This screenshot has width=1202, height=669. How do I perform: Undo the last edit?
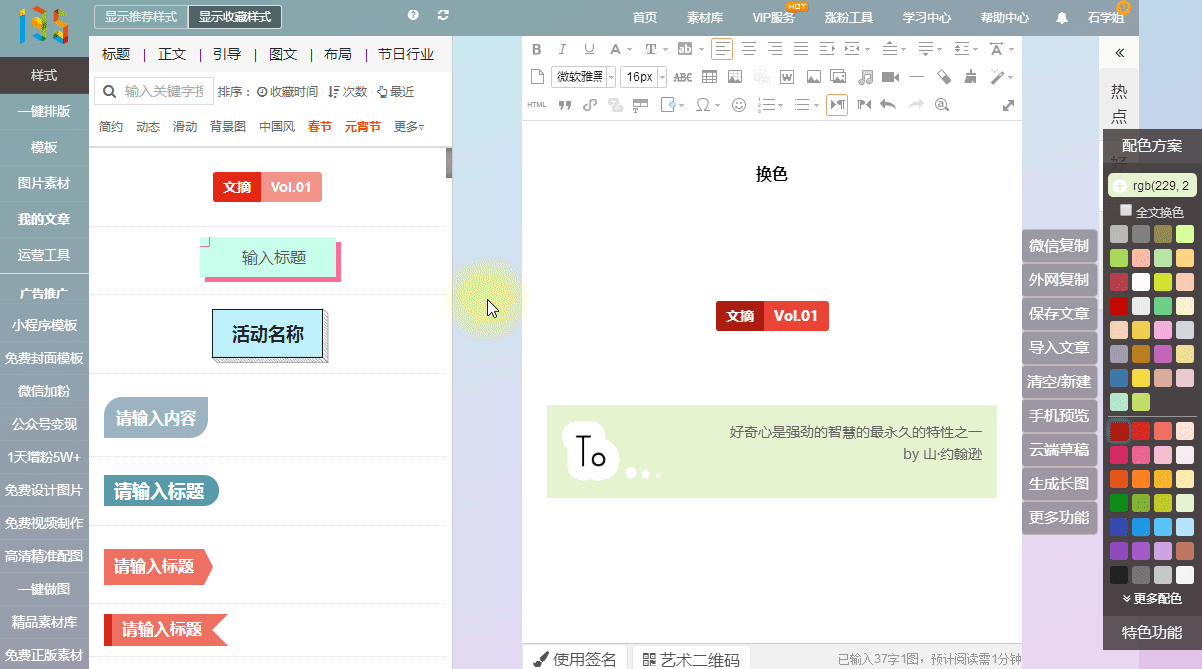pos(887,105)
